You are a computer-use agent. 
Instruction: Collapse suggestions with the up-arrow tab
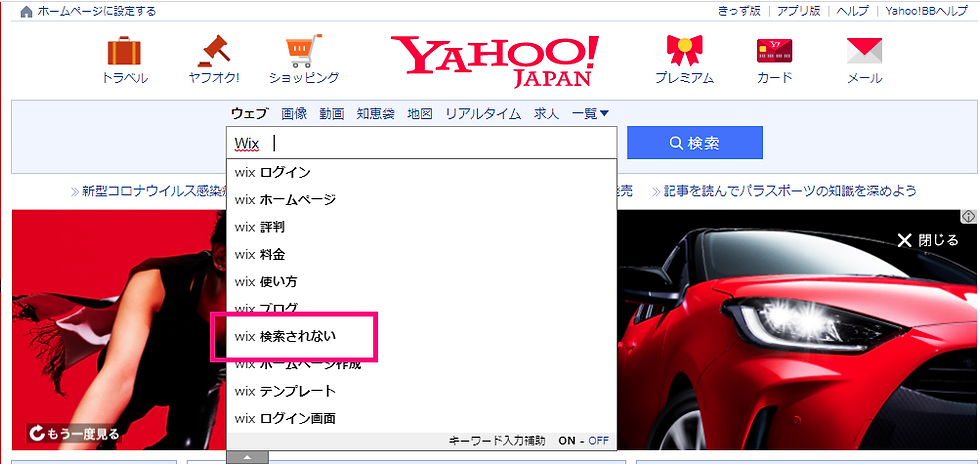click(248, 457)
